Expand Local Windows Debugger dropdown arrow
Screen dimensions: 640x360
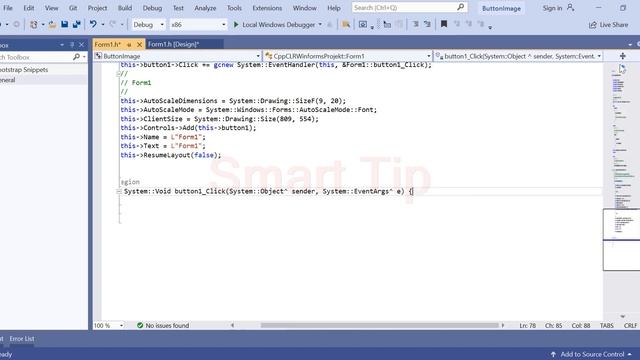tap(320, 24)
